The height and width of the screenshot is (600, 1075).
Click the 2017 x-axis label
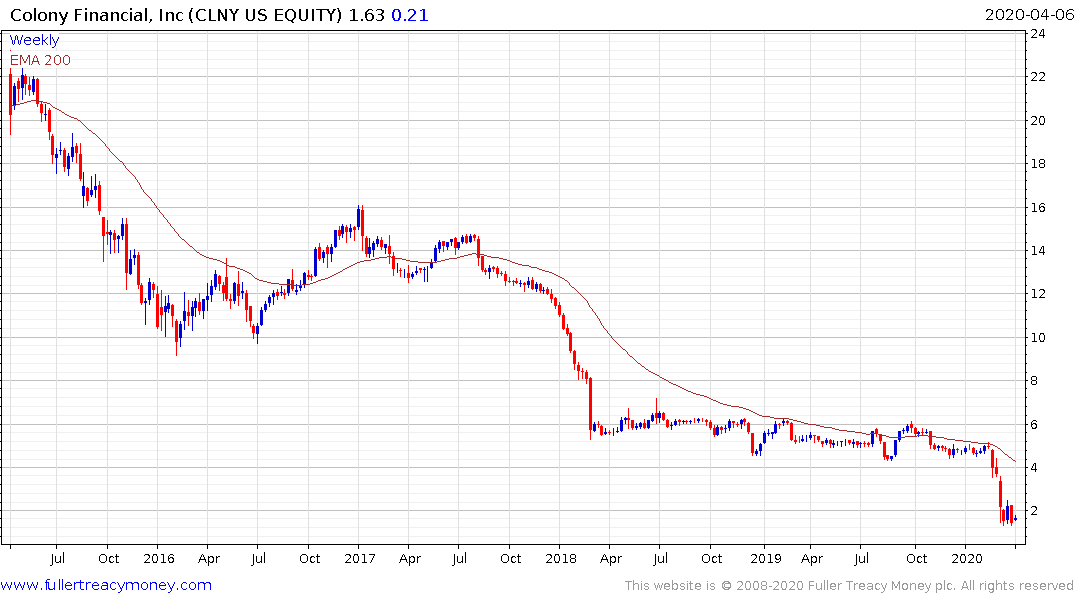click(360, 559)
